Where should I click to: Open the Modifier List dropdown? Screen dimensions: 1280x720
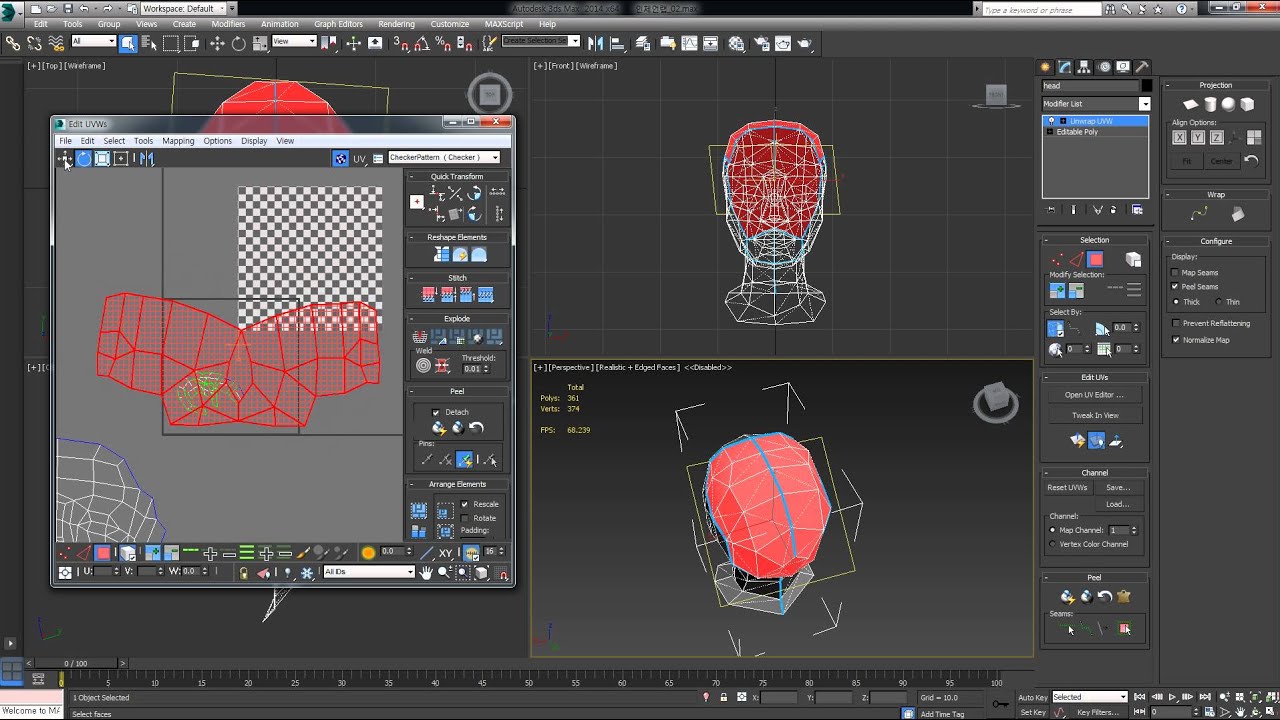pyautogui.click(x=1096, y=104)
